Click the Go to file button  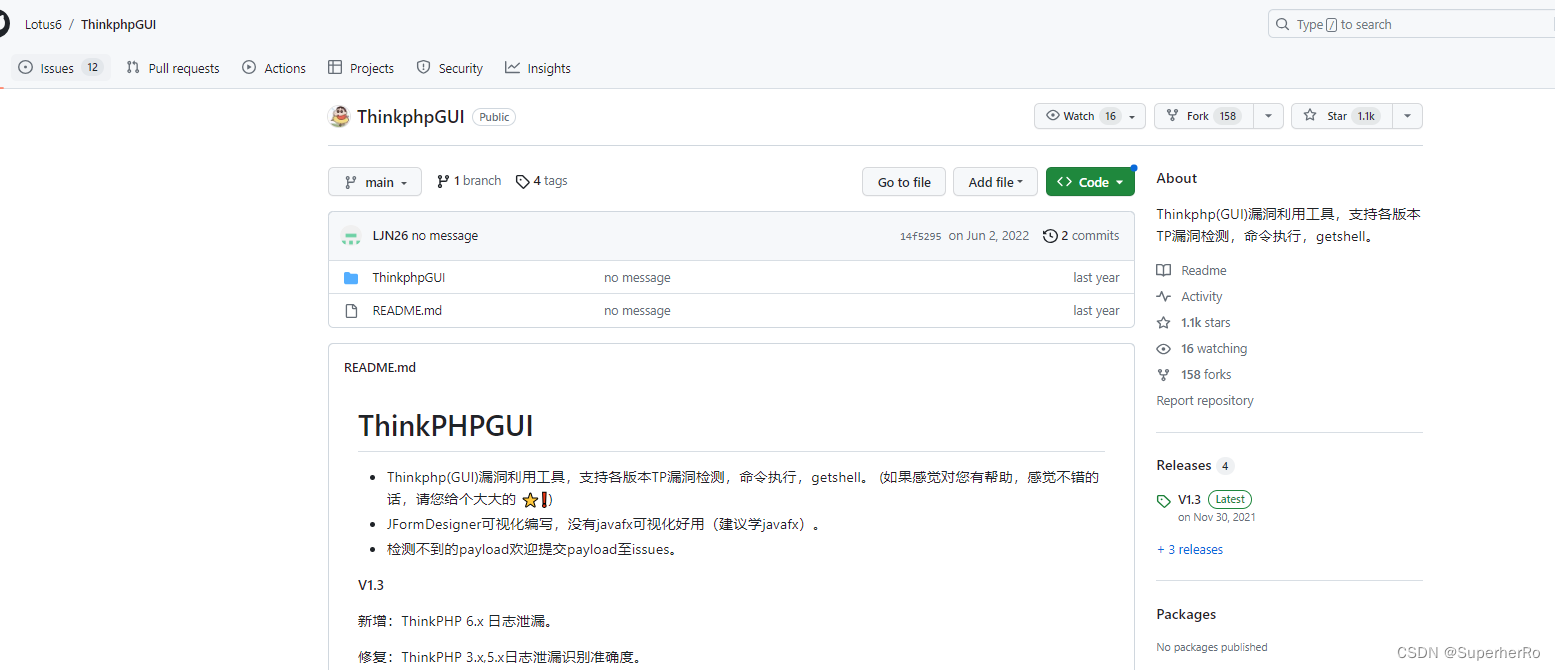coord(903,181)
